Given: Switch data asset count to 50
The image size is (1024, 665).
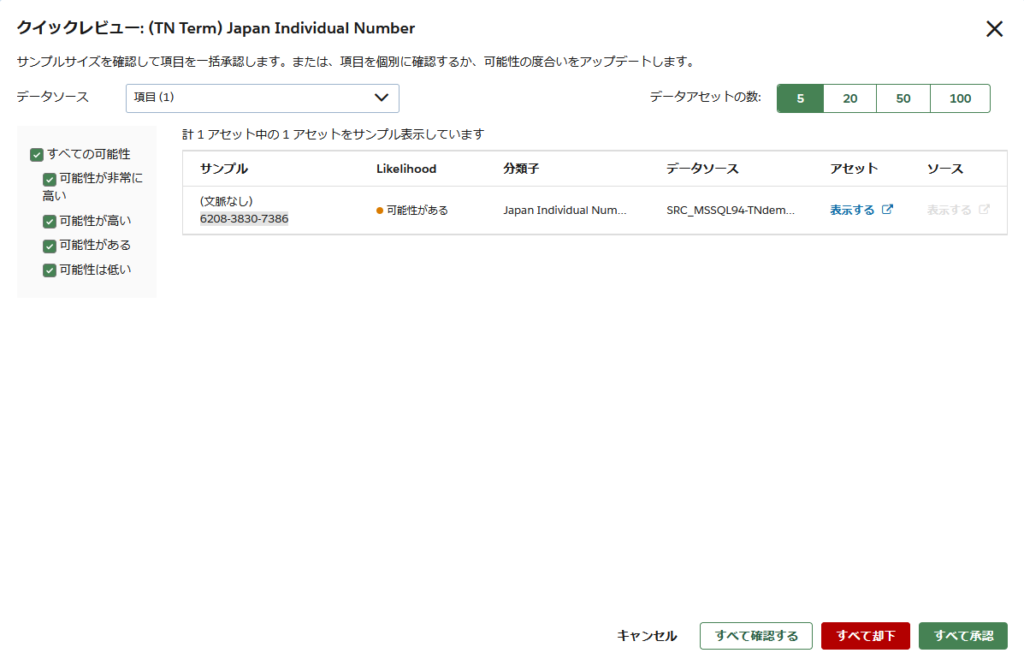Looking at the screenshot, I should [x=903, y=99].
